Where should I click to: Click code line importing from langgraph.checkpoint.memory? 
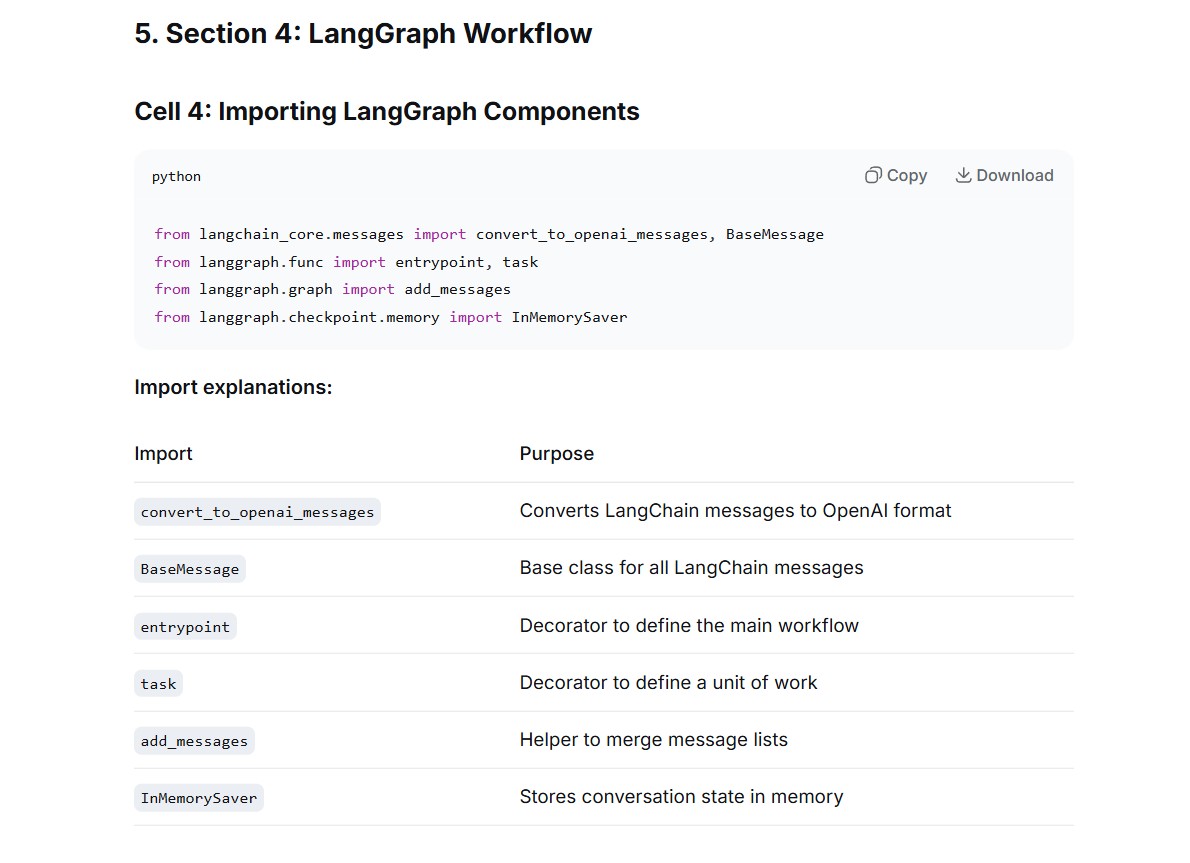coord(391,317)
